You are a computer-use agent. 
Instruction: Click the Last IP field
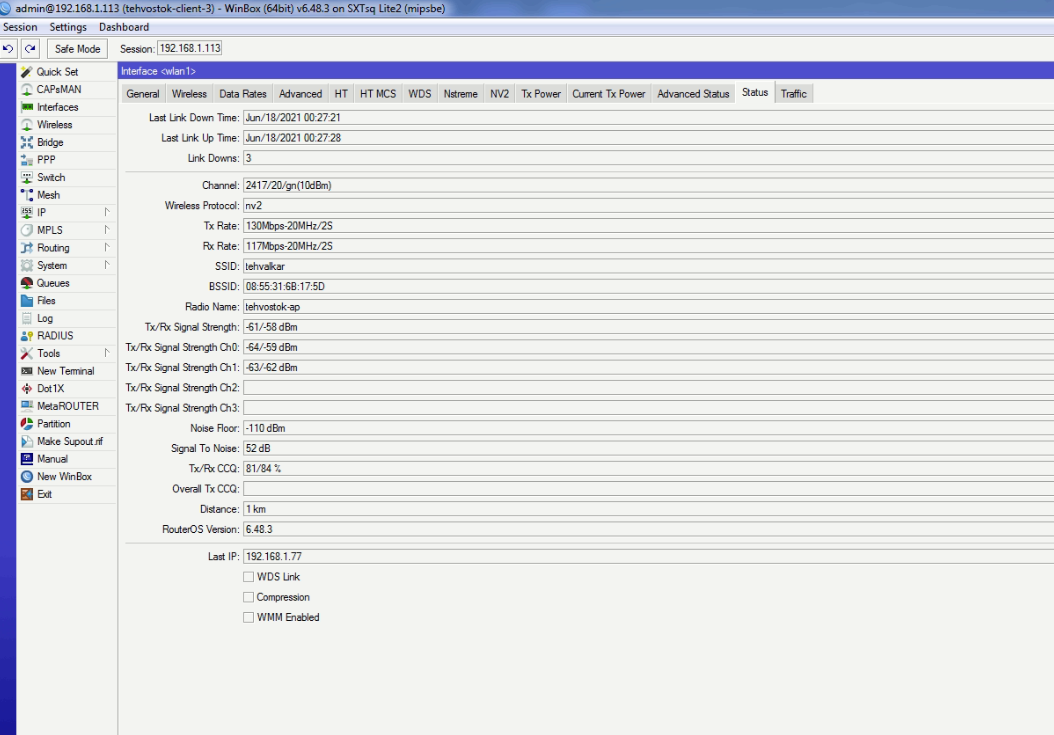[x=648, y=557]
